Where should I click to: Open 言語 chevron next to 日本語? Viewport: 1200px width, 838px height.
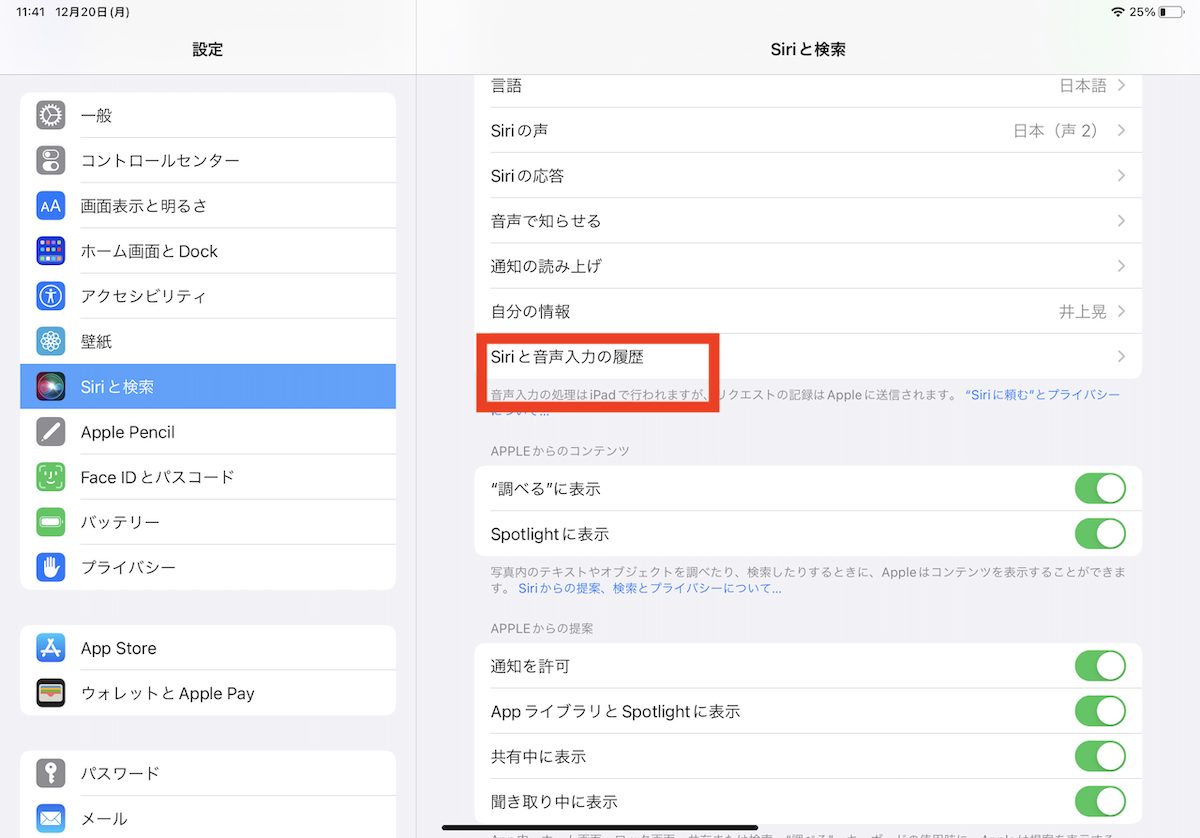pyautogui.click(x=1121, y=86)
